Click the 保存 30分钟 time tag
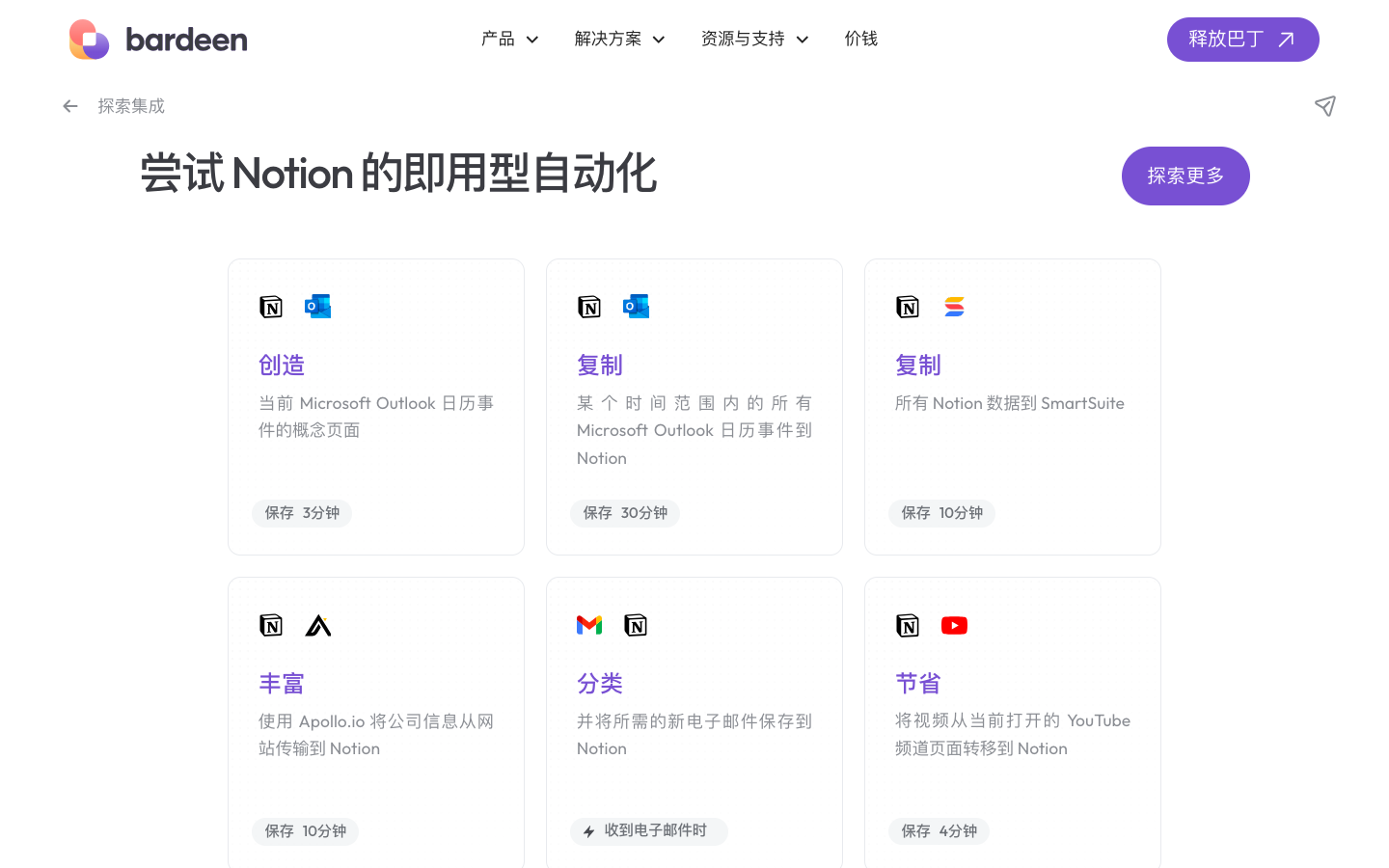This screenshot has height=868, width=1389. (x=625, y=513)
